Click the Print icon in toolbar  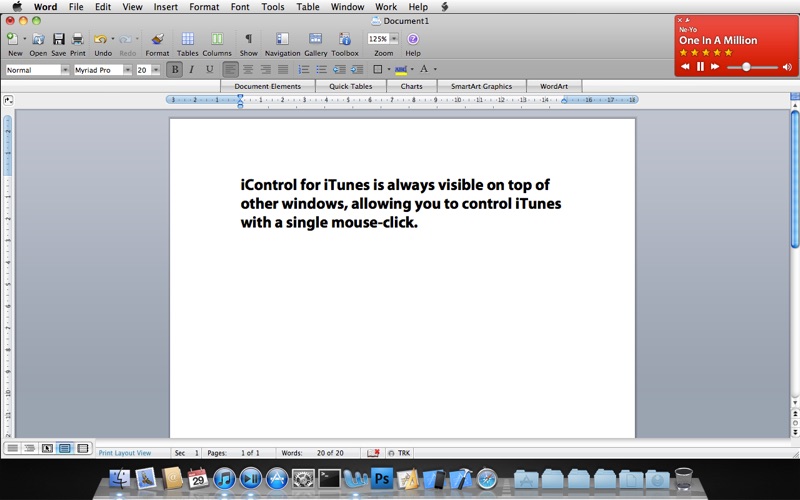click(x=77, y=40)
